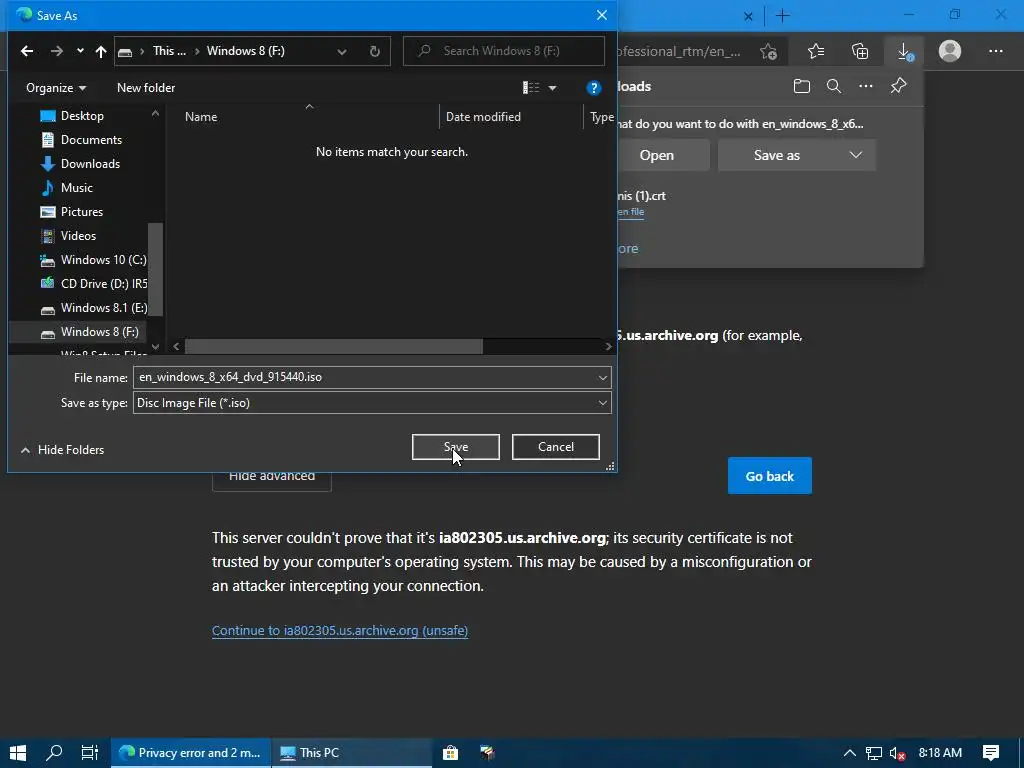Open downloads folder icon in panel
The width and height of the screenshot is (1024, 768).
801,86
